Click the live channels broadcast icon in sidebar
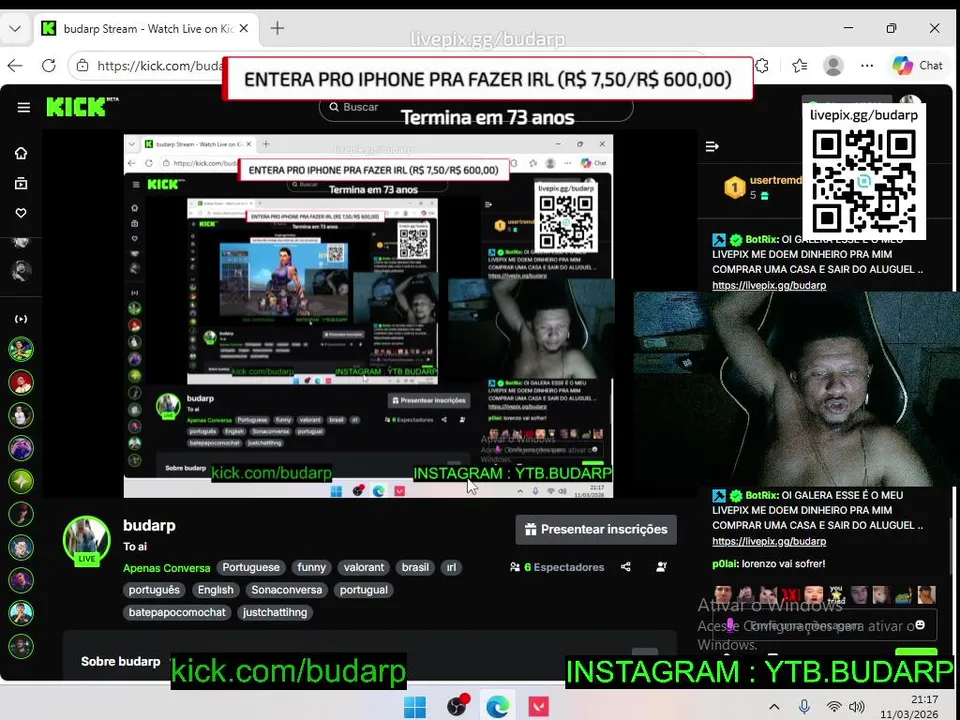The width and height of the screenshot is (960, 720). click(x=21, y=319)
